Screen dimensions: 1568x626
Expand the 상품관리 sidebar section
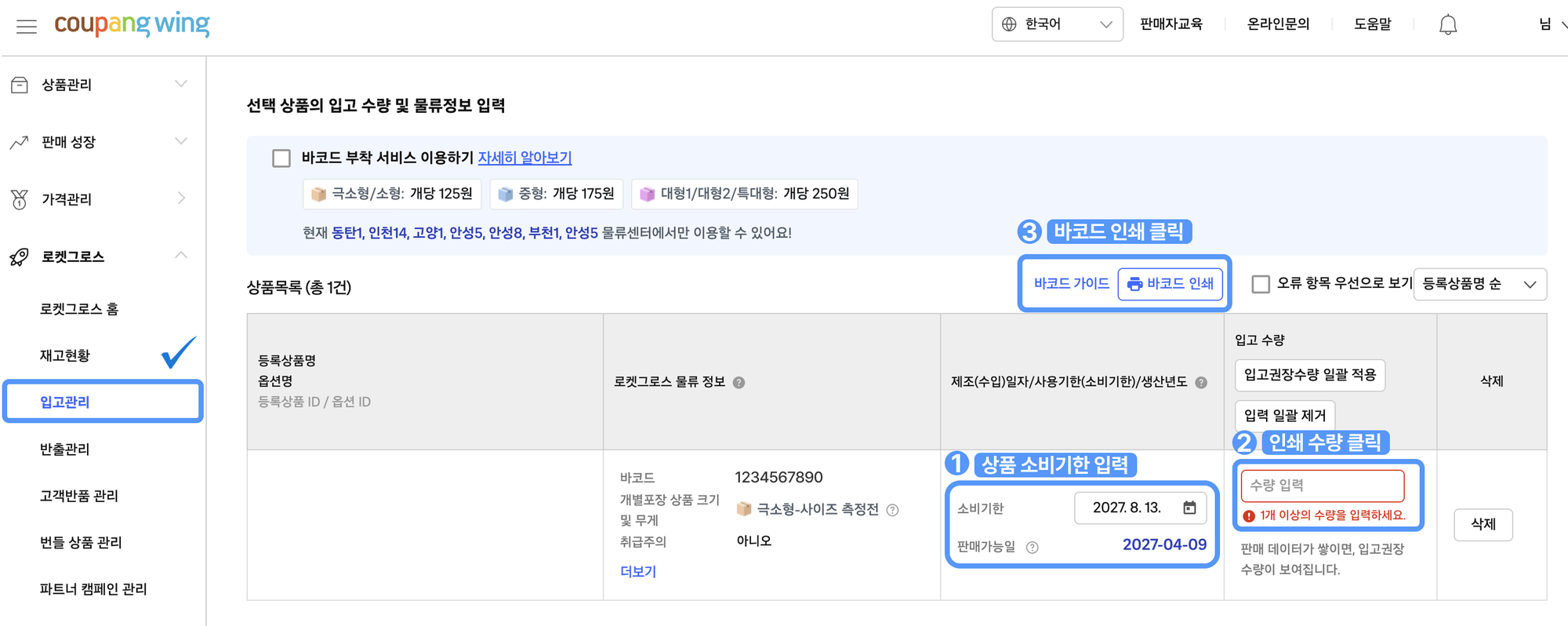click(x=181, y=84)
